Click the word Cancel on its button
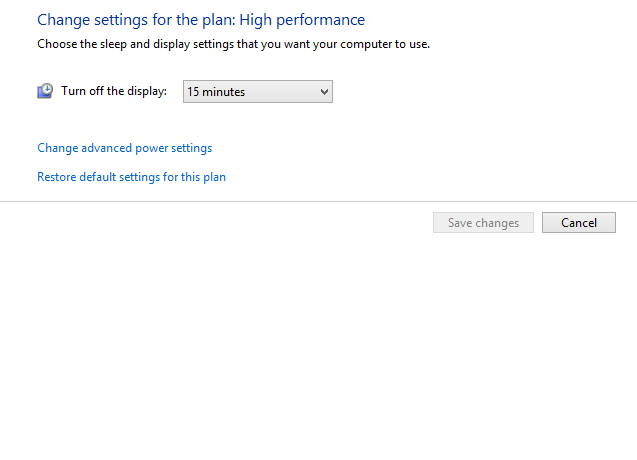Screen dimensions: 637x460 tap(579, 223)
